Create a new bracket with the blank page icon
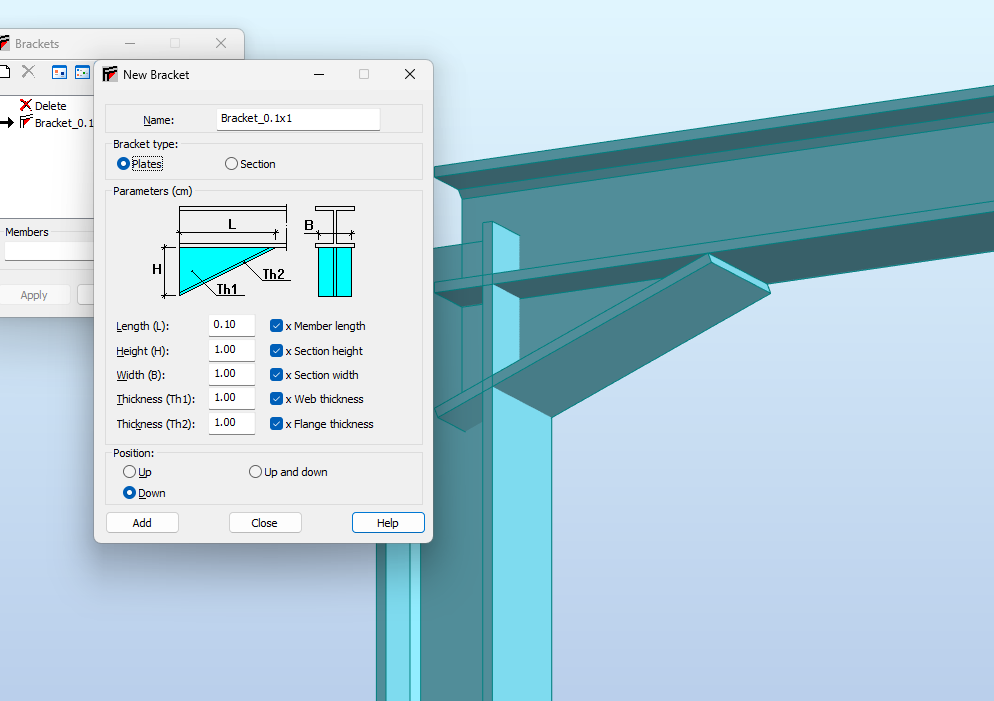Image resolution: width=994 pixels, height=701 pixels. [7, 72]
